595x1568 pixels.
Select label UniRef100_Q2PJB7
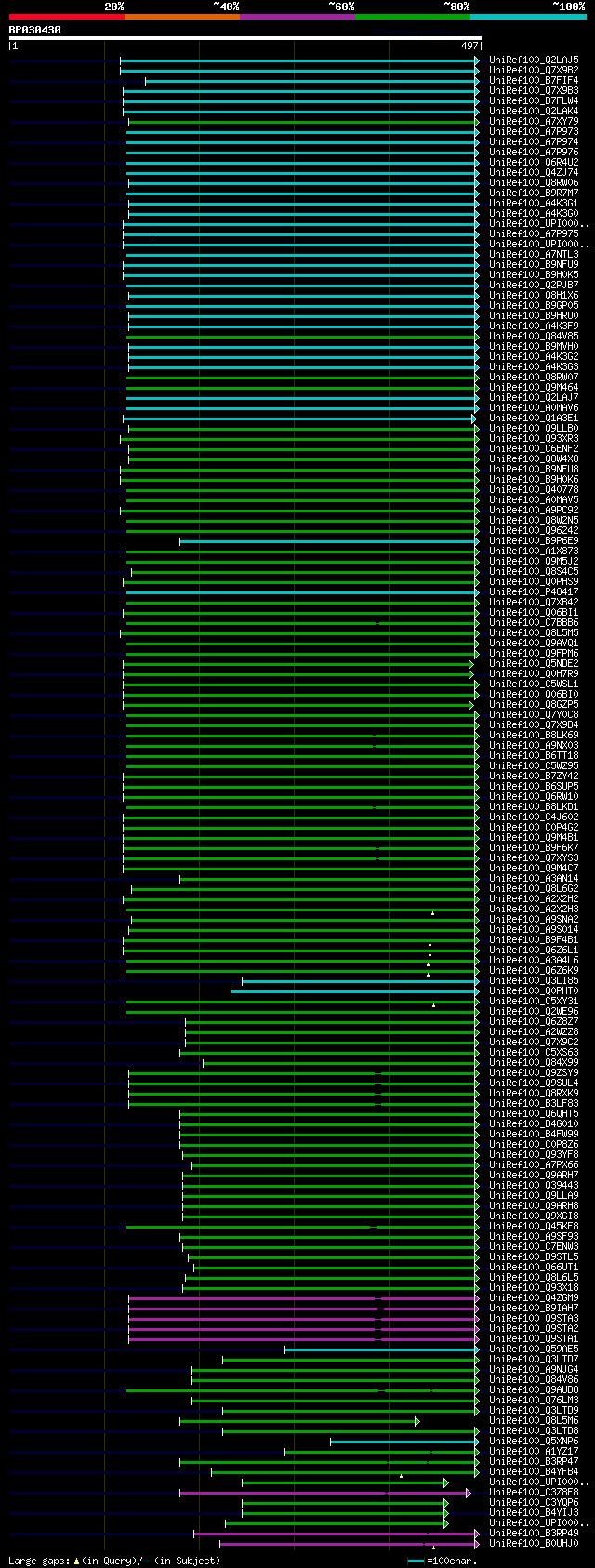pos(534,285)
